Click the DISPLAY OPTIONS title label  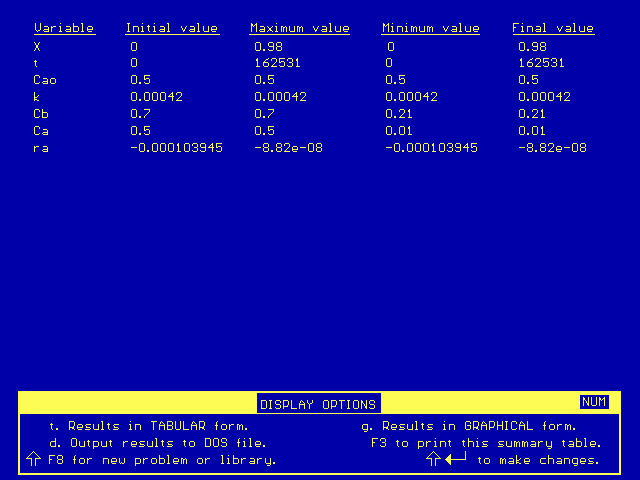318,405
